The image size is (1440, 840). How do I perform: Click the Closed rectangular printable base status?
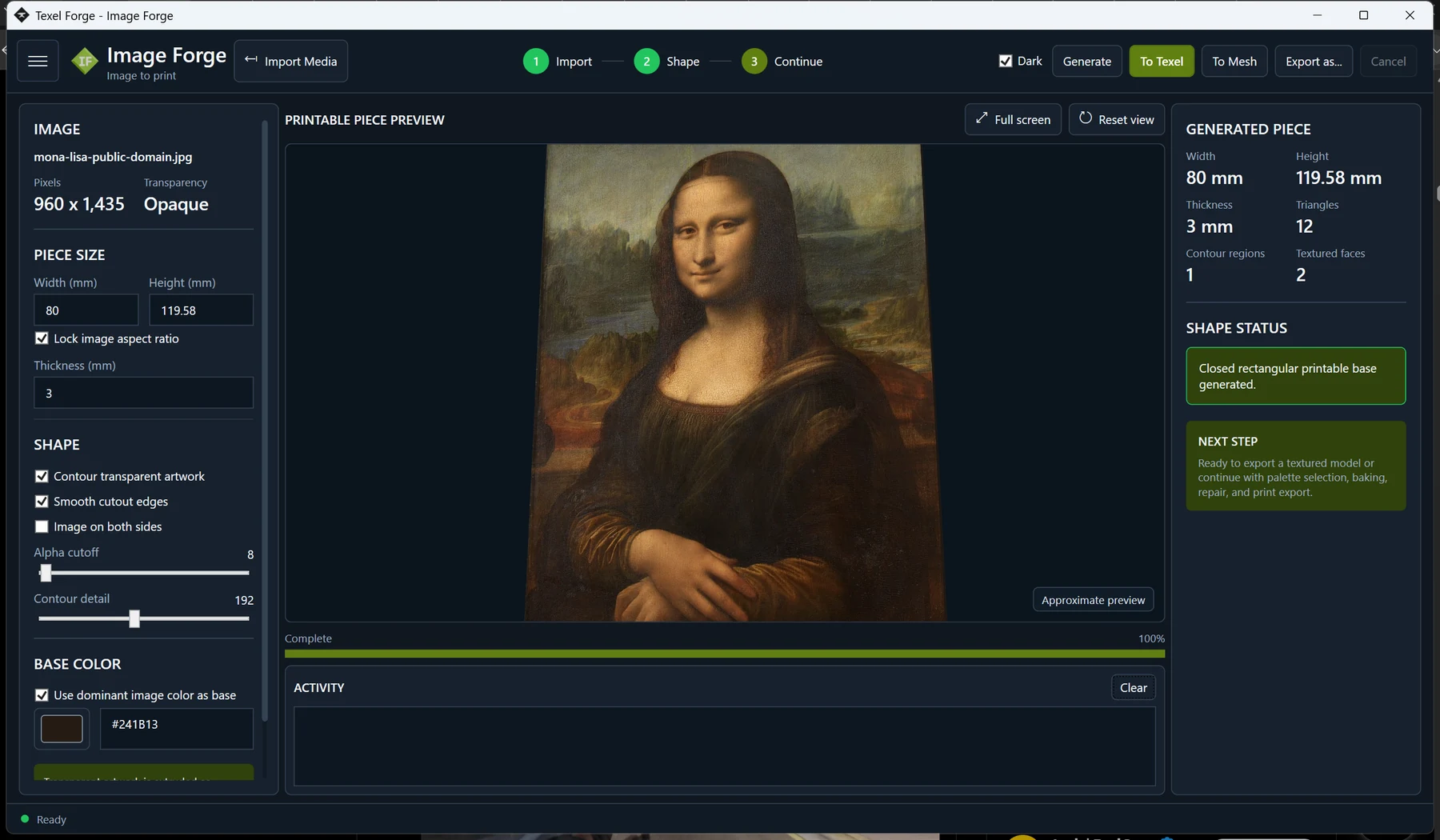(1295, 376)
